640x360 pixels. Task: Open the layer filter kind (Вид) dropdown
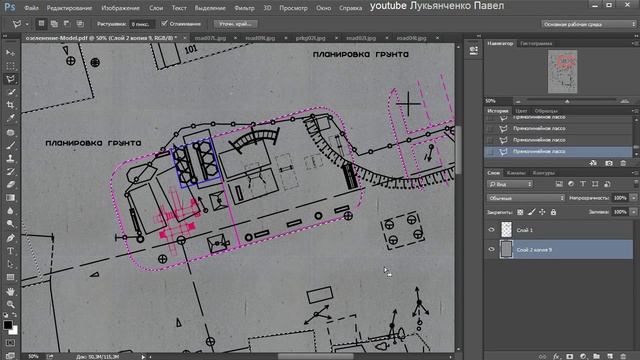pos(510,184)
